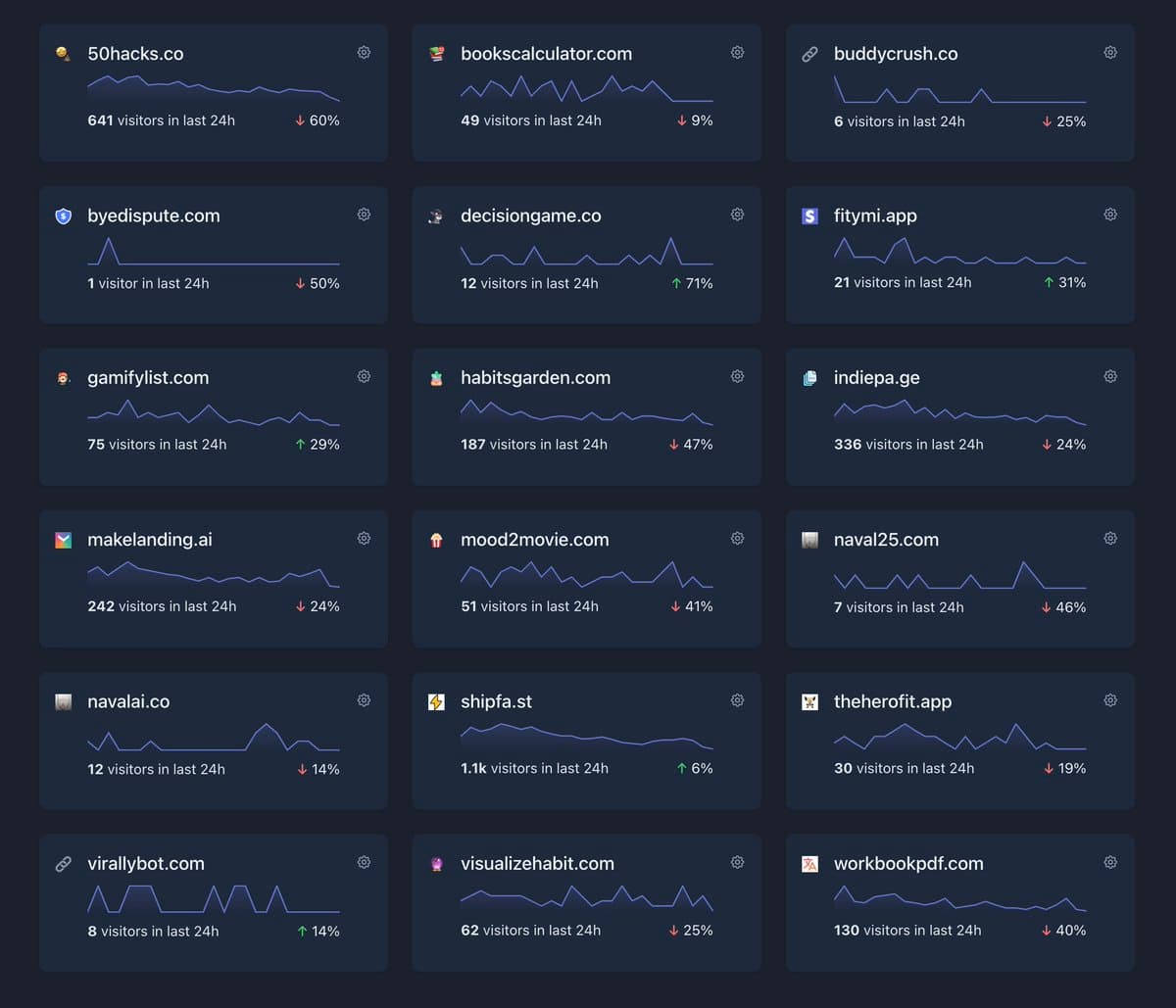The width and height of the screenshot is (1176, 1008).
Task: Open the visualizehabit.com site title
Action: (537, 863)
